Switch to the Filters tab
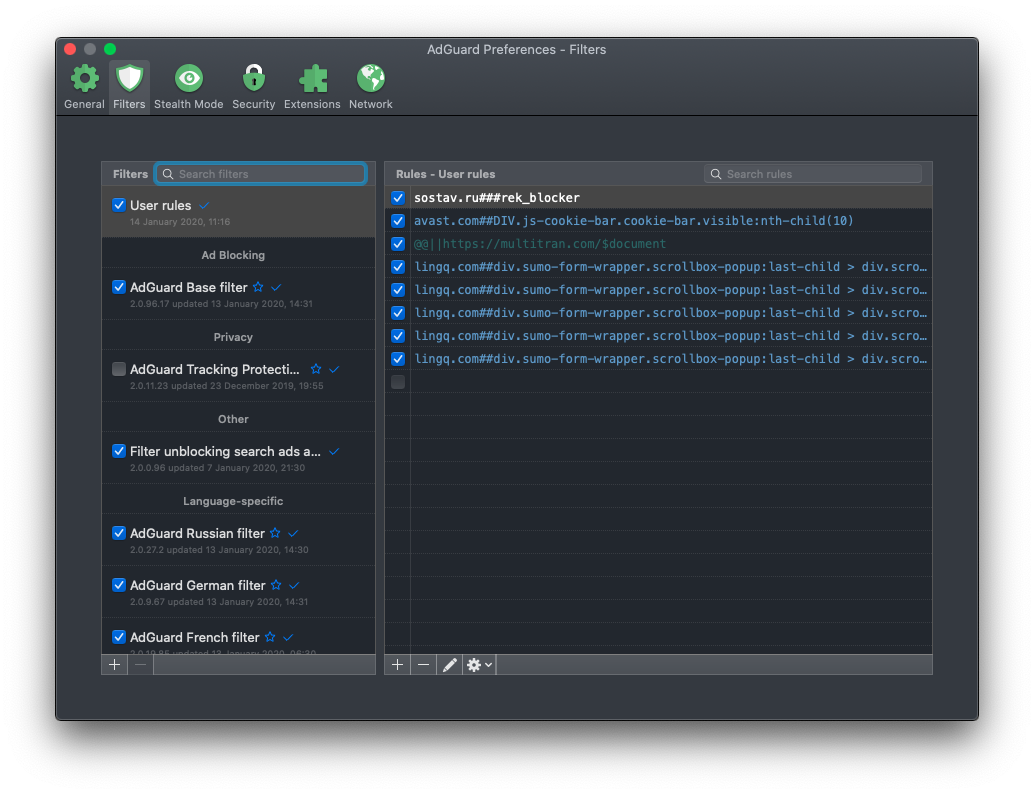Viewport: 1034px width, 794px height. [x=129, y=86]
